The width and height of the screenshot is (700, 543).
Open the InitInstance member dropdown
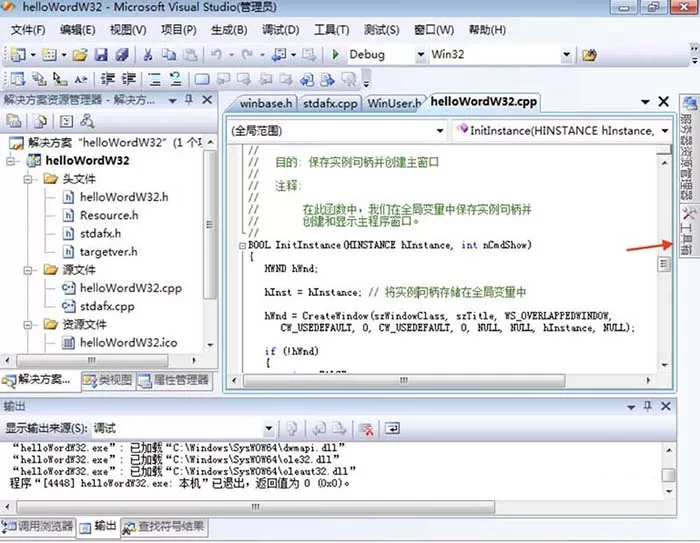[665, 131]
